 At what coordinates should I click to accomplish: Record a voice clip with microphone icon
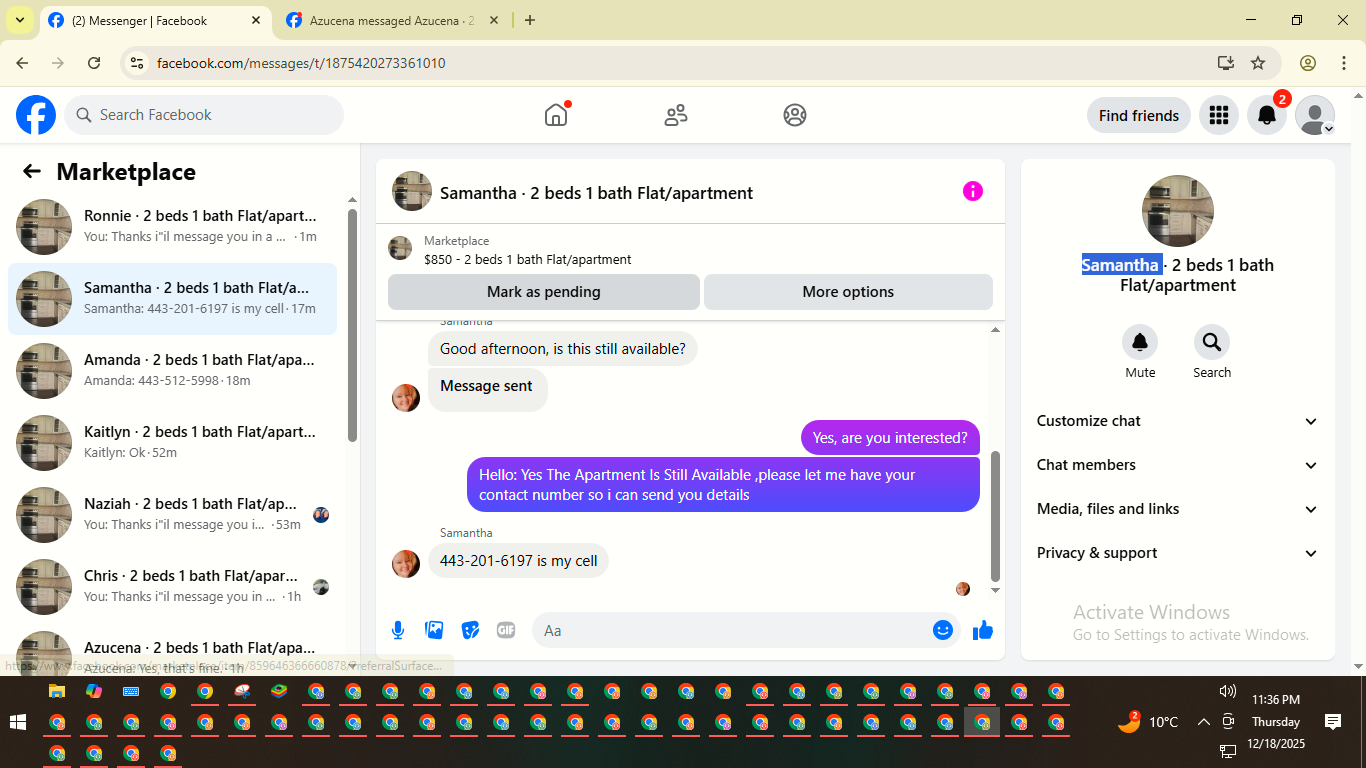[x=398, y=630]
